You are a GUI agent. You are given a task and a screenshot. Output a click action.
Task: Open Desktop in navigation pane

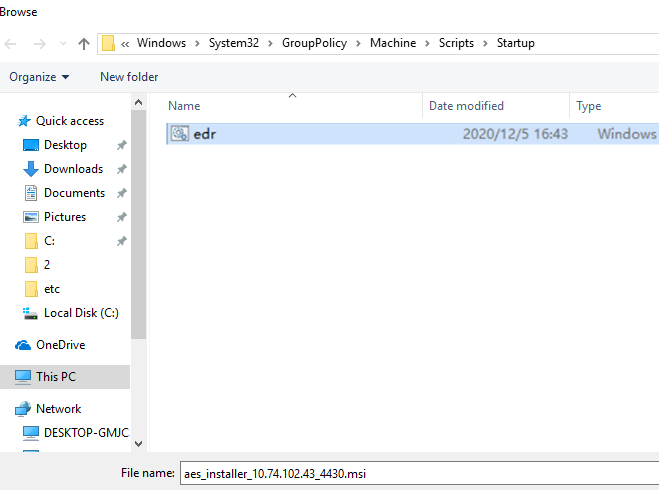coord(65,145)
